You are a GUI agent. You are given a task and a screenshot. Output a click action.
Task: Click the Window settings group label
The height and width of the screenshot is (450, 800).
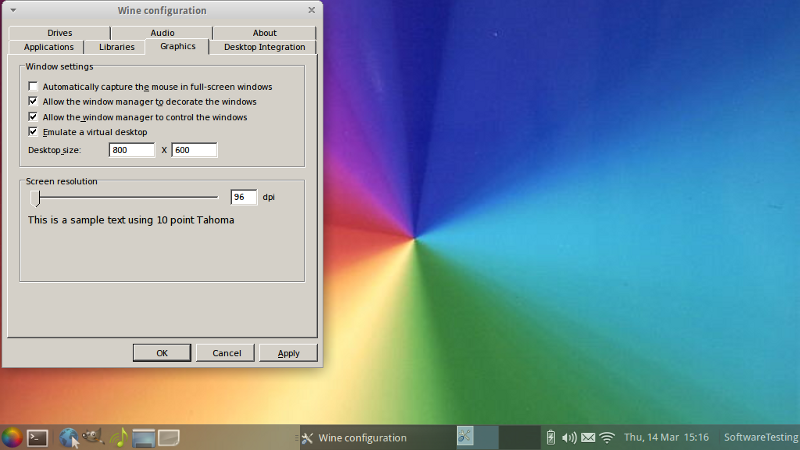click(59, 66)
